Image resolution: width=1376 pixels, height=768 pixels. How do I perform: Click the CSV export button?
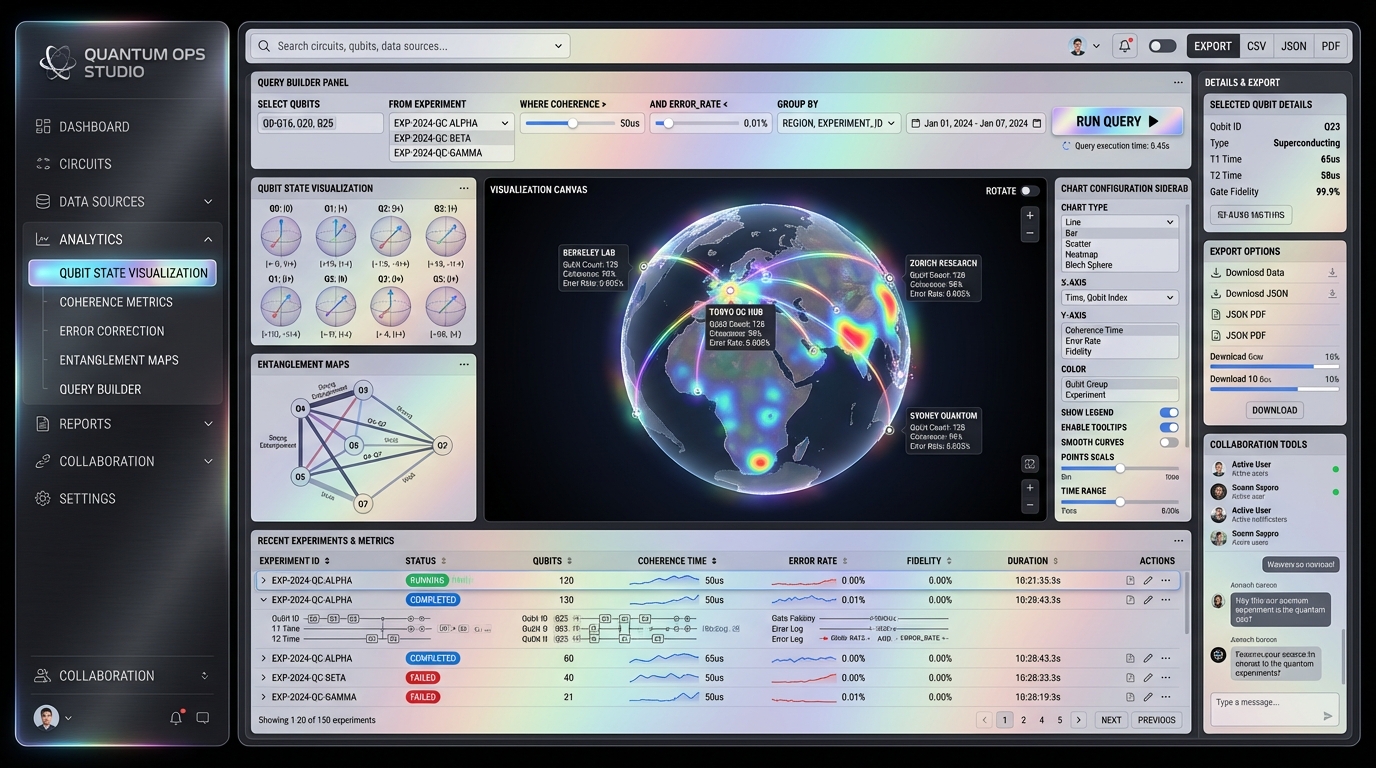point(1256,46)
